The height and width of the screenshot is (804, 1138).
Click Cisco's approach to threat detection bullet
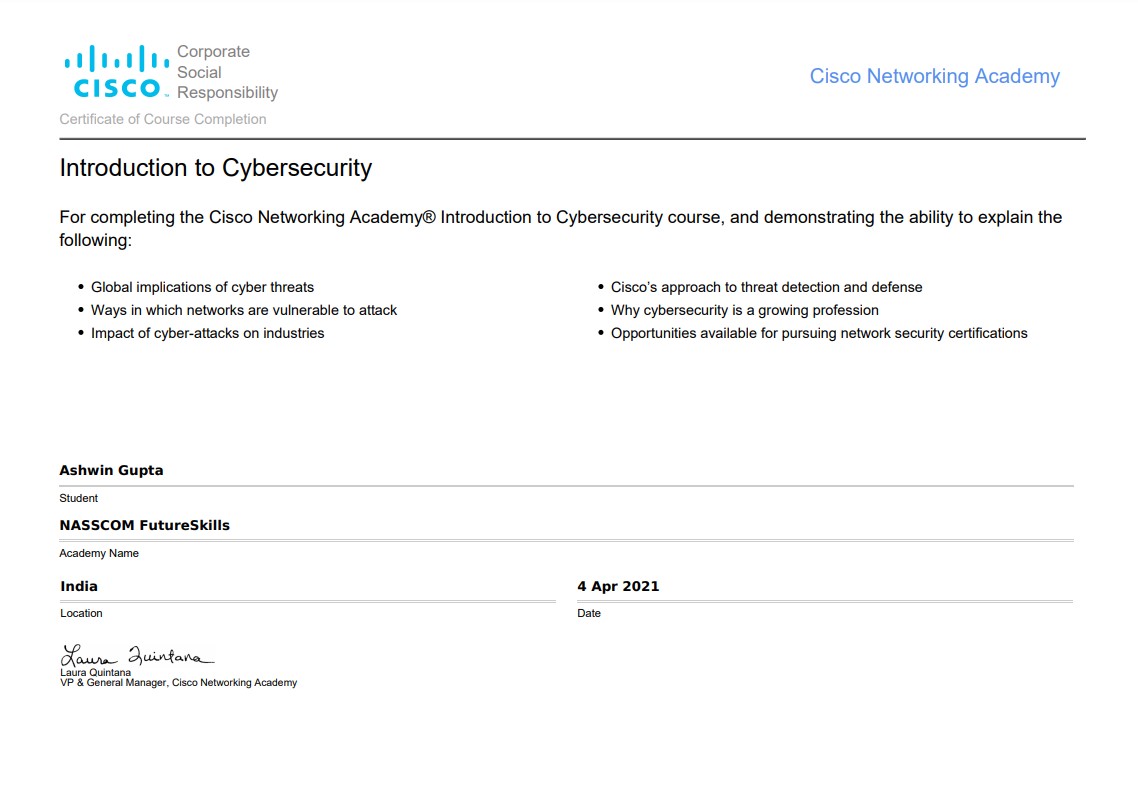point(766,287)
